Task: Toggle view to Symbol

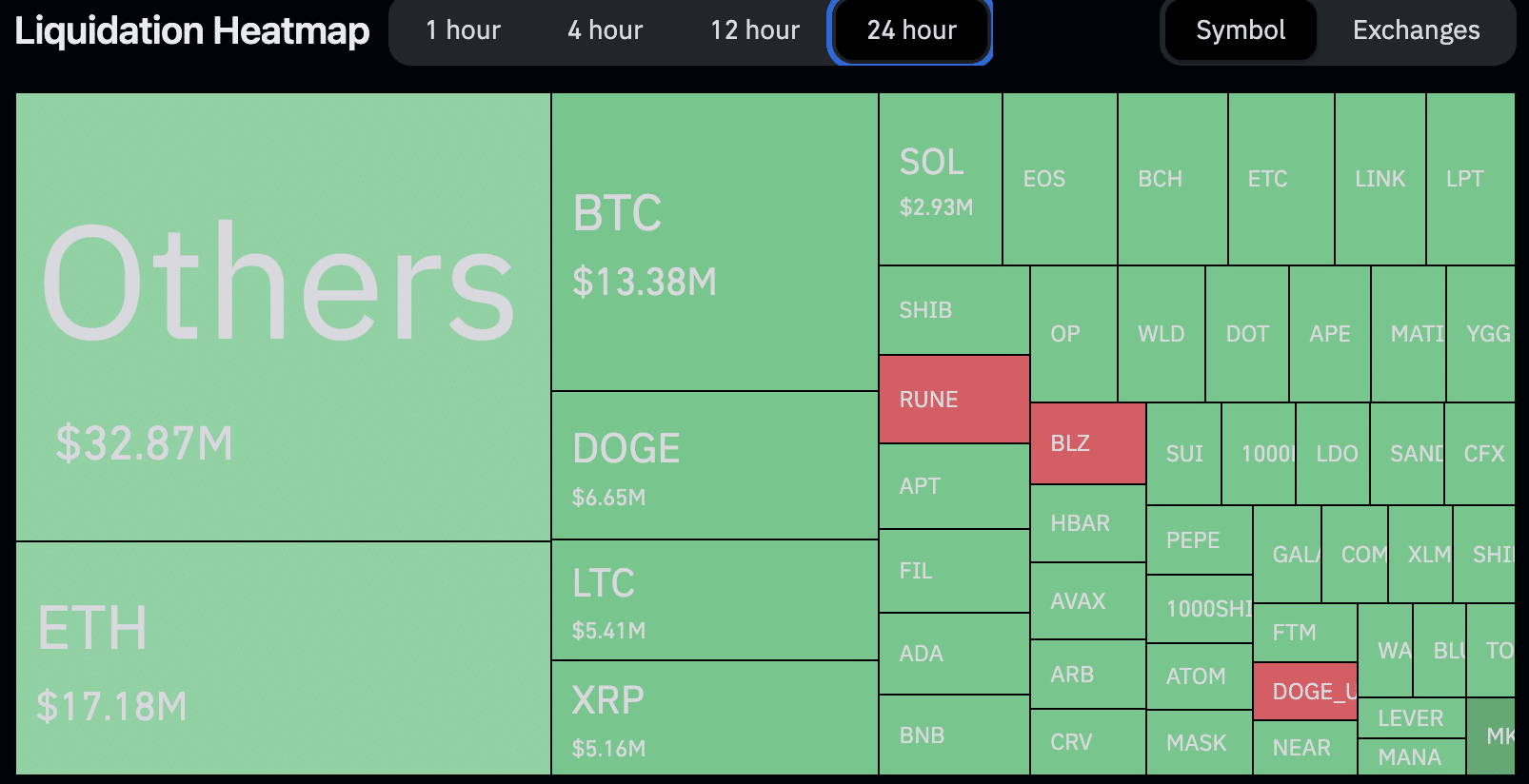Action: point(1241,30)
